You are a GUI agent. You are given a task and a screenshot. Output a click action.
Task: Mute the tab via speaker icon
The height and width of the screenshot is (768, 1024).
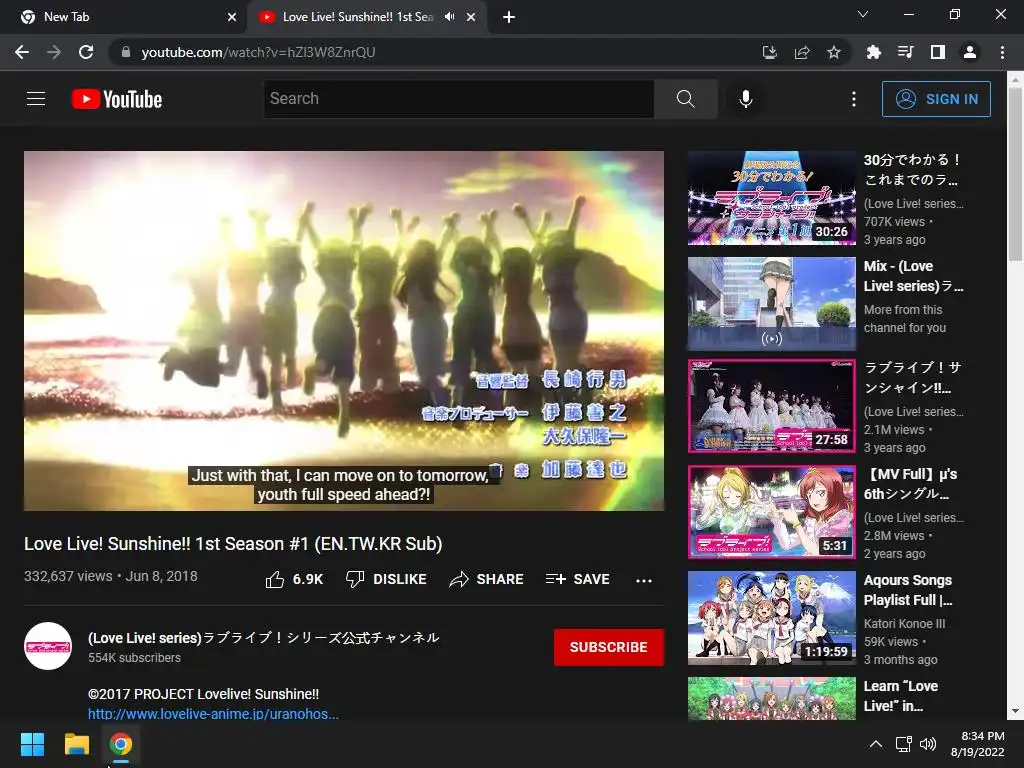pos(449,17)
